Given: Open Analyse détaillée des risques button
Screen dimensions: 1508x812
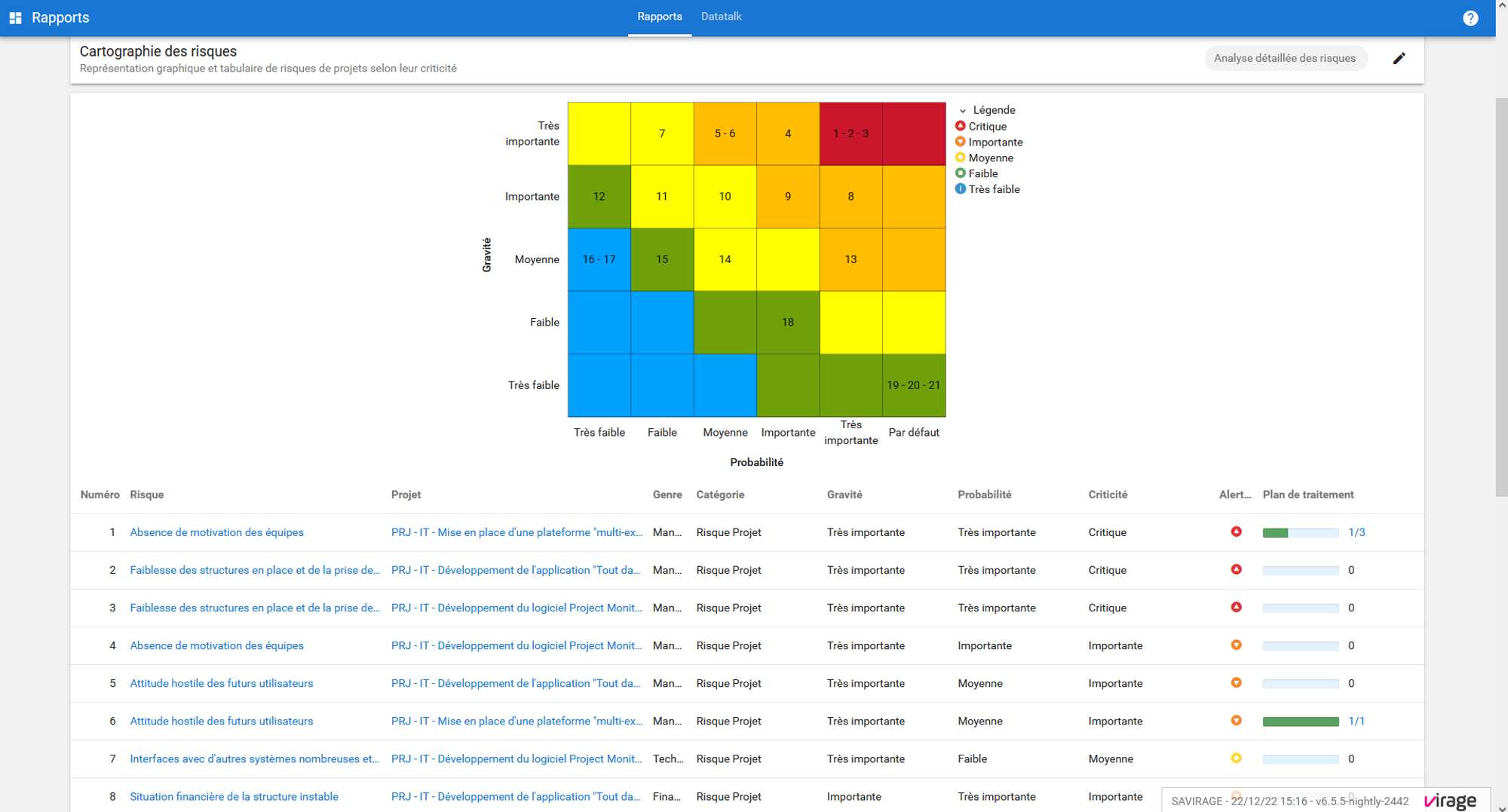Looking at the screenshot, I should (1285, 58).
